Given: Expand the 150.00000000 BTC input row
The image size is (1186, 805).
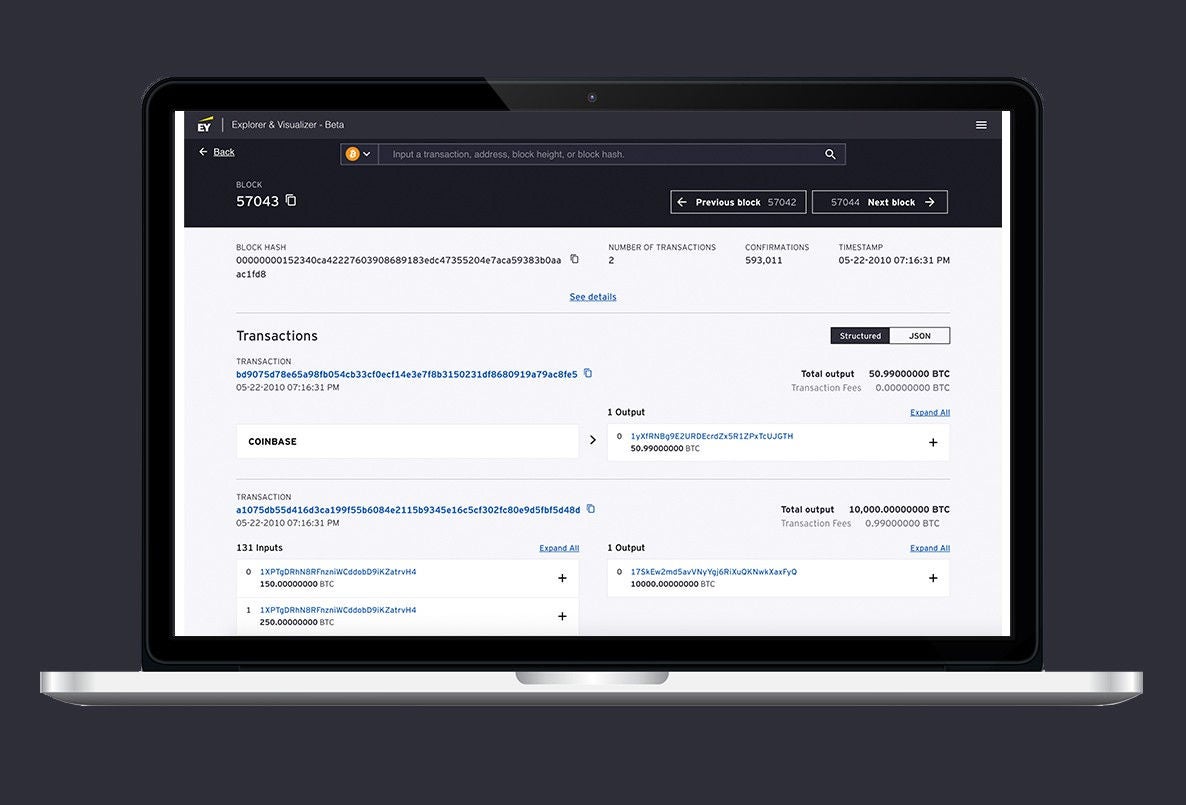Looking at the screenshot, I should (x=562, y=578).
